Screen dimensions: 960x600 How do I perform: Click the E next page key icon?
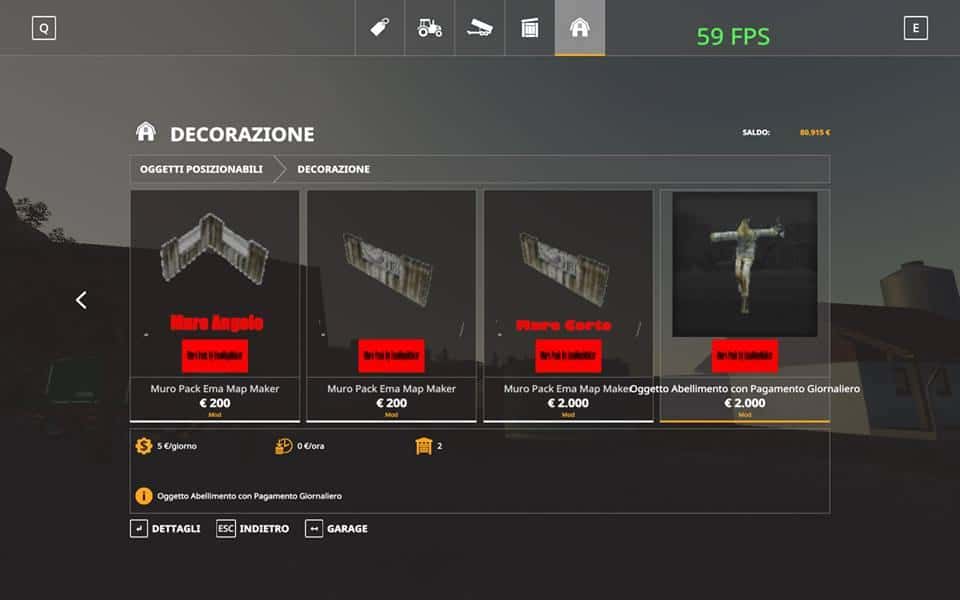pyautogui.click(x=916, y=28)
